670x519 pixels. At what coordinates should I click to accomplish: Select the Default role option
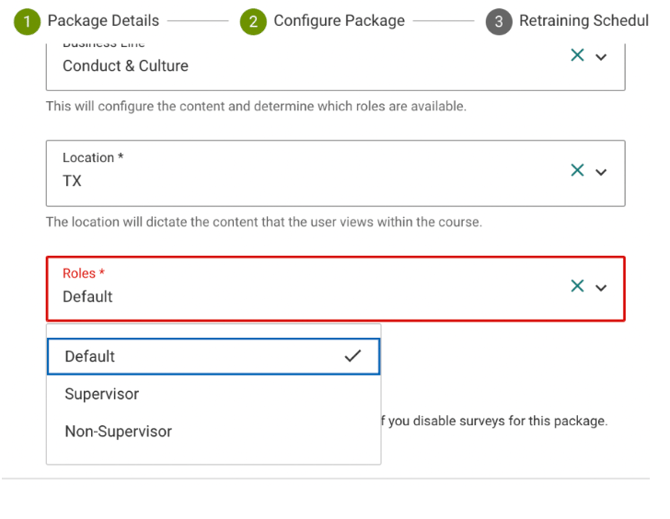213,356
